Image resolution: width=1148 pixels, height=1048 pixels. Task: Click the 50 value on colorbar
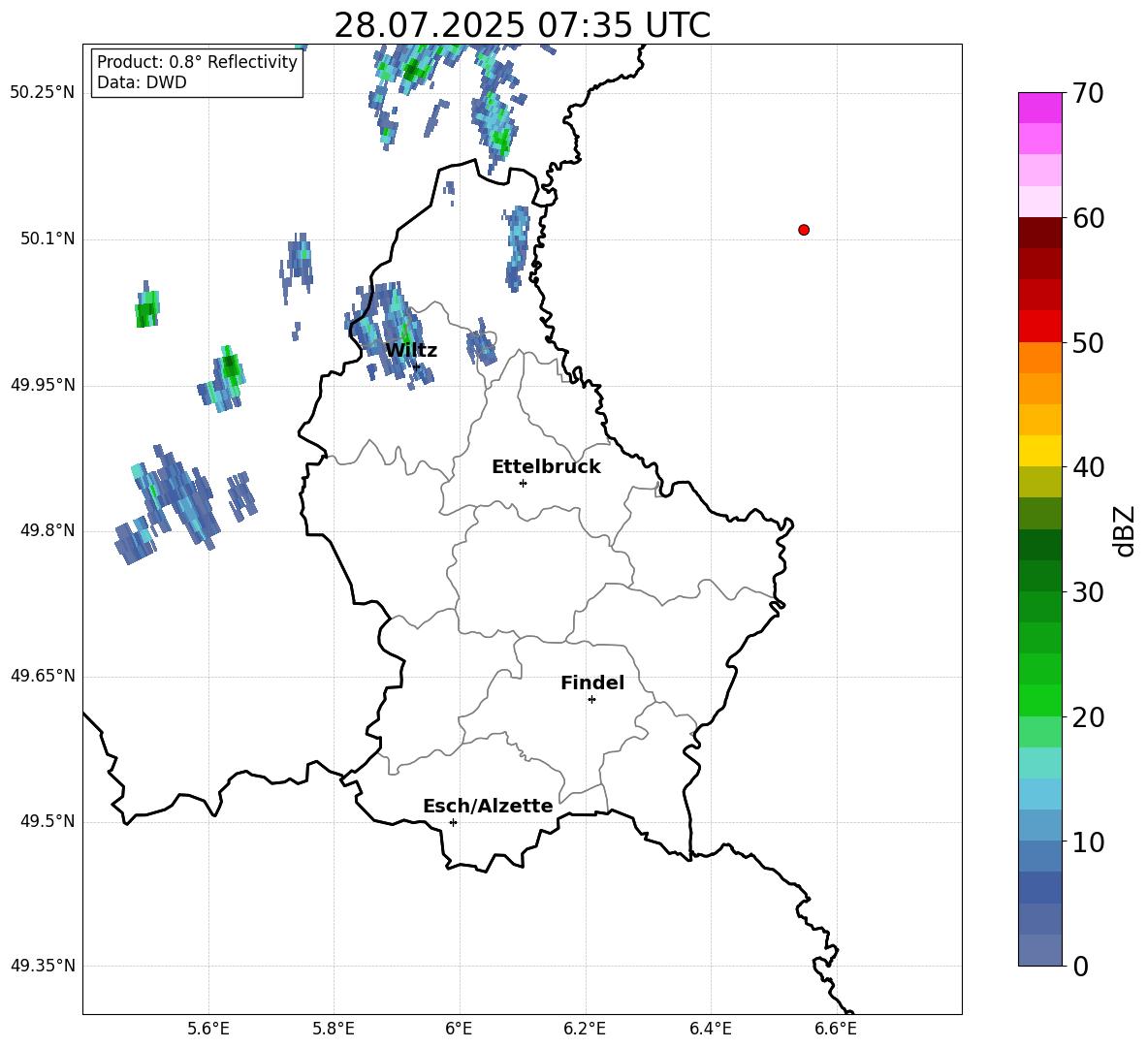1088,343
